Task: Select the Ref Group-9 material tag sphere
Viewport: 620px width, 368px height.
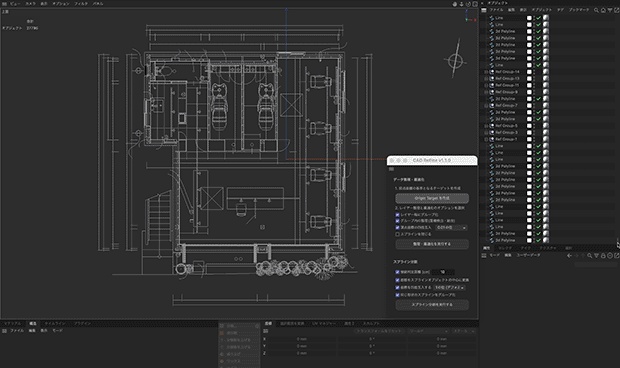Action: (x=546, y=92)
